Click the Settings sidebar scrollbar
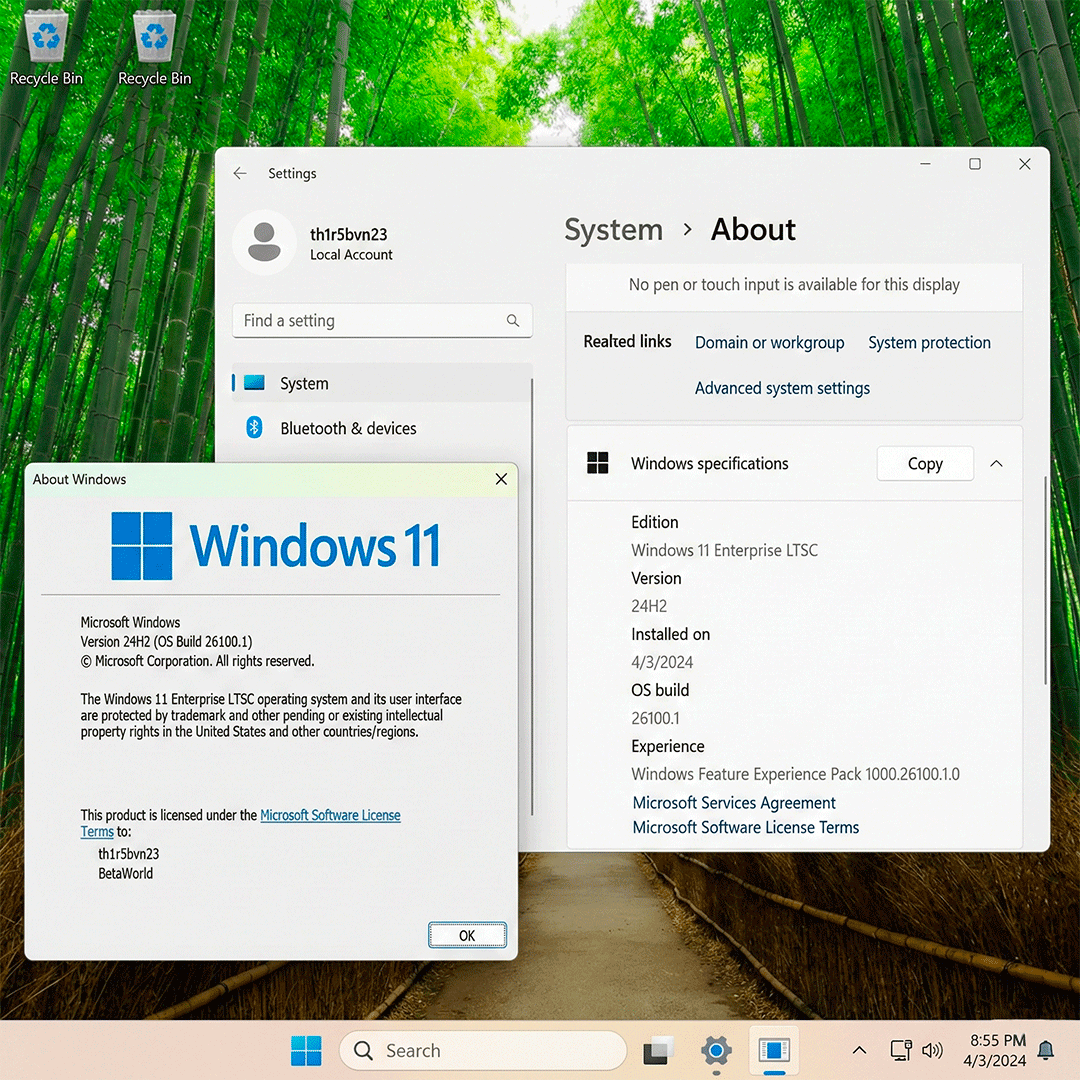Screen dimensions: 1080x1080 pyautogui.click(x=532, y=596)
